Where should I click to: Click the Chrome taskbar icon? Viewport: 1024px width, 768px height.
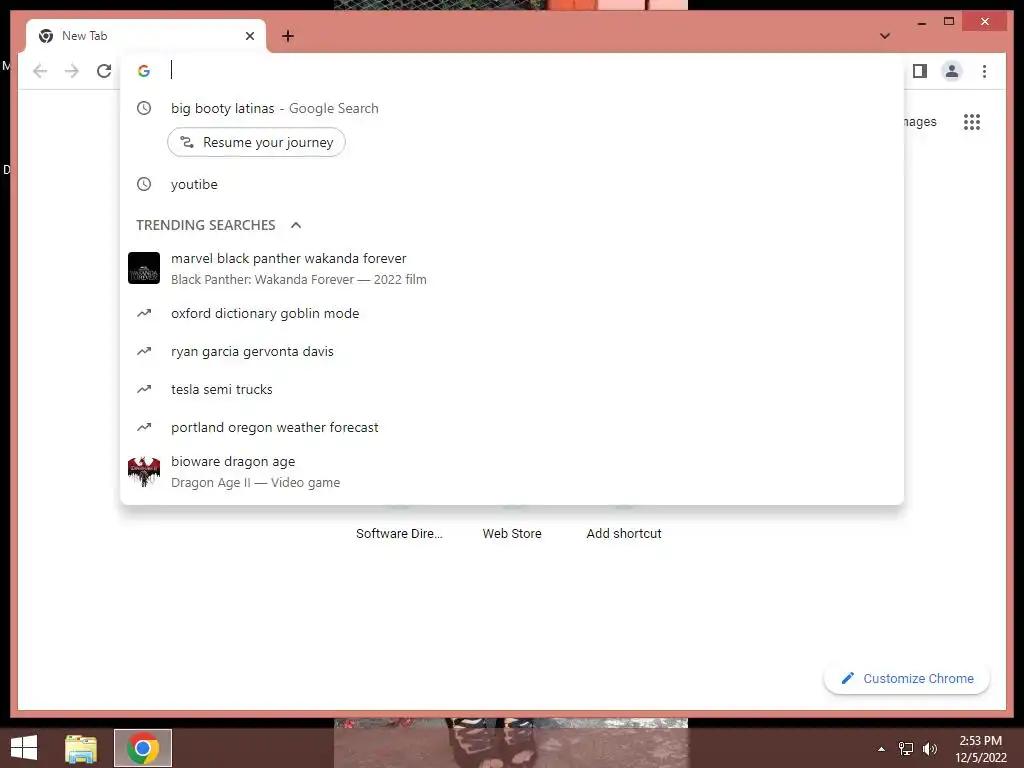pyautogui.click(x=143, y=748)
